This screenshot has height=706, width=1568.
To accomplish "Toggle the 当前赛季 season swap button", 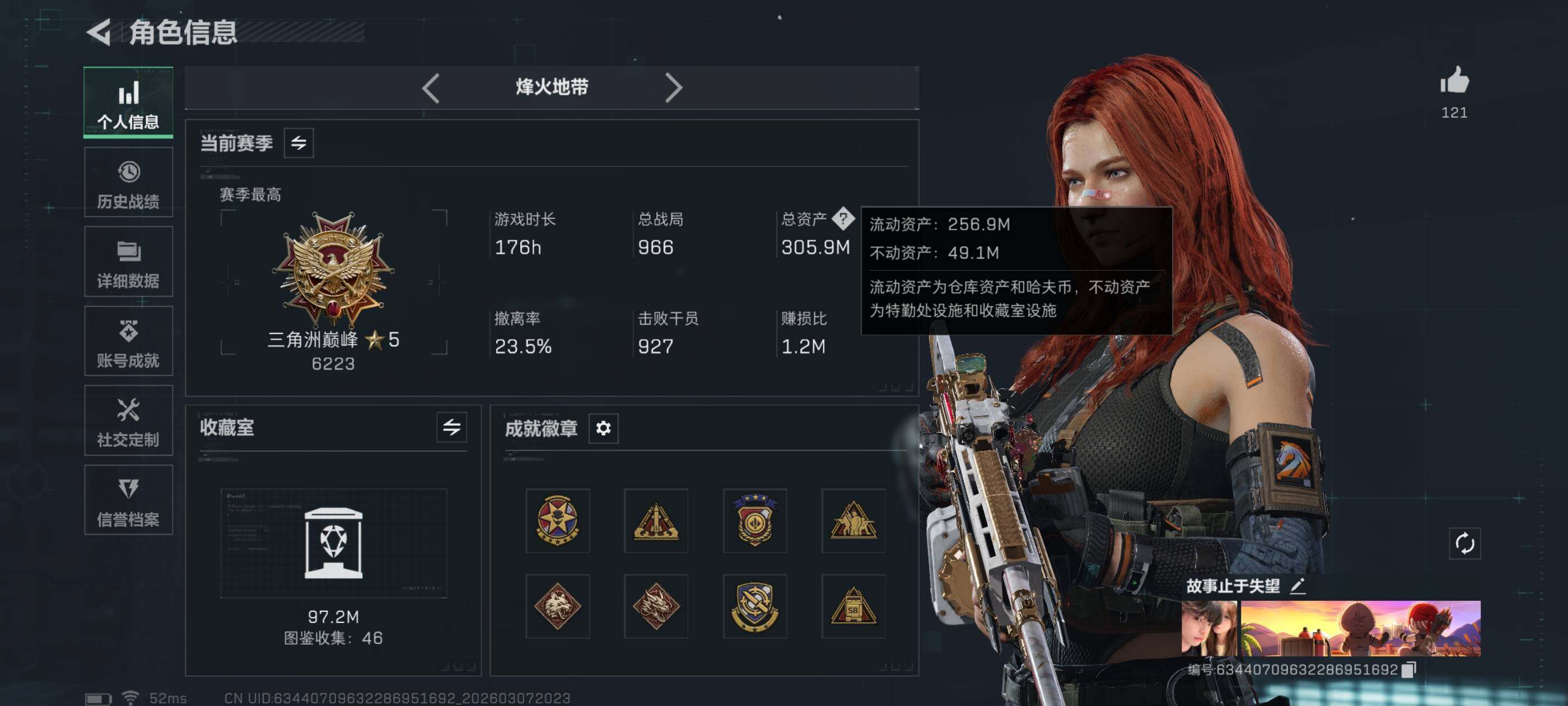I will (299, 143).
